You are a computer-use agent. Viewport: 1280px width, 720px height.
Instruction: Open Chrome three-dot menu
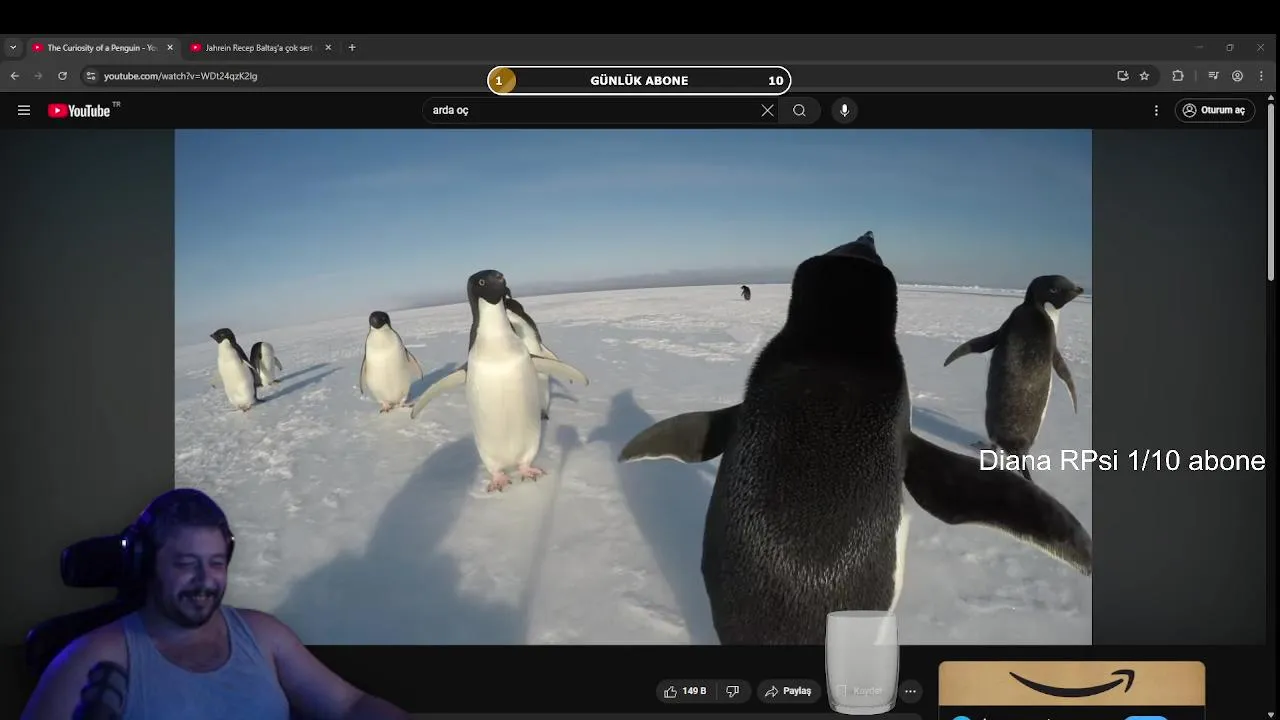[1261, 76]
